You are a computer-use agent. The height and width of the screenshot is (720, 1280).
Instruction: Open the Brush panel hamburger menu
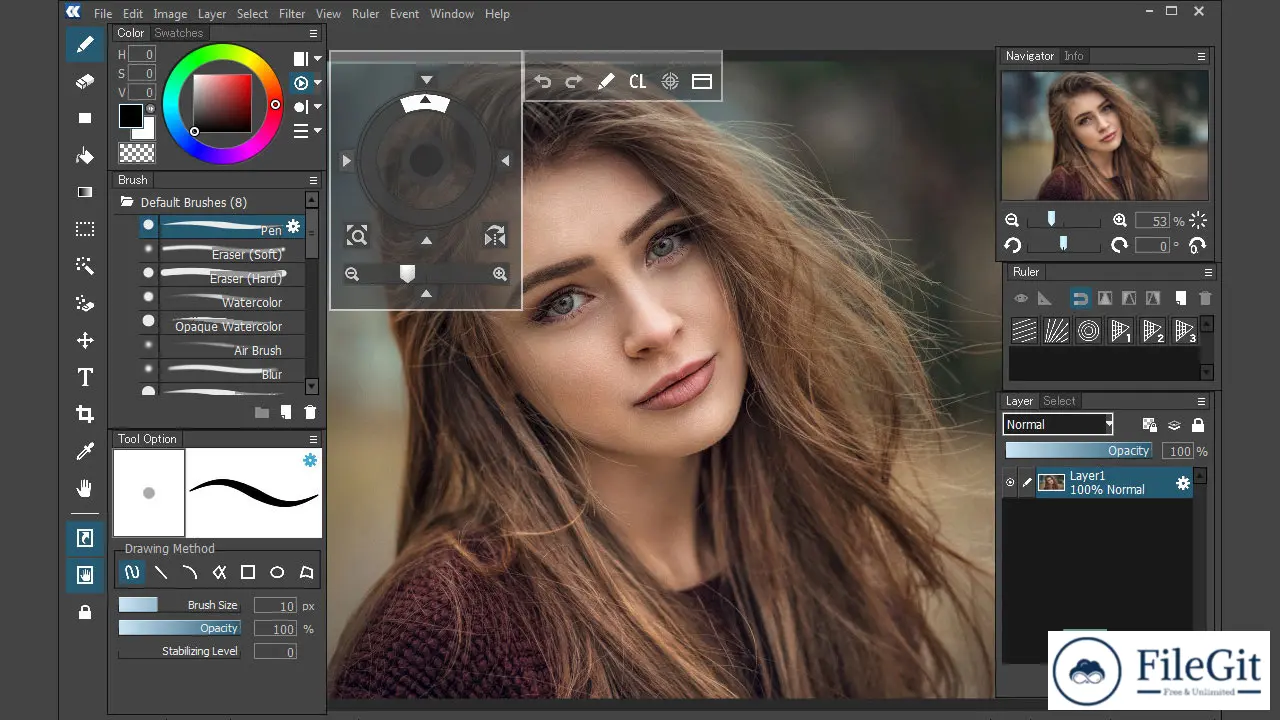(x=313, y=180)
